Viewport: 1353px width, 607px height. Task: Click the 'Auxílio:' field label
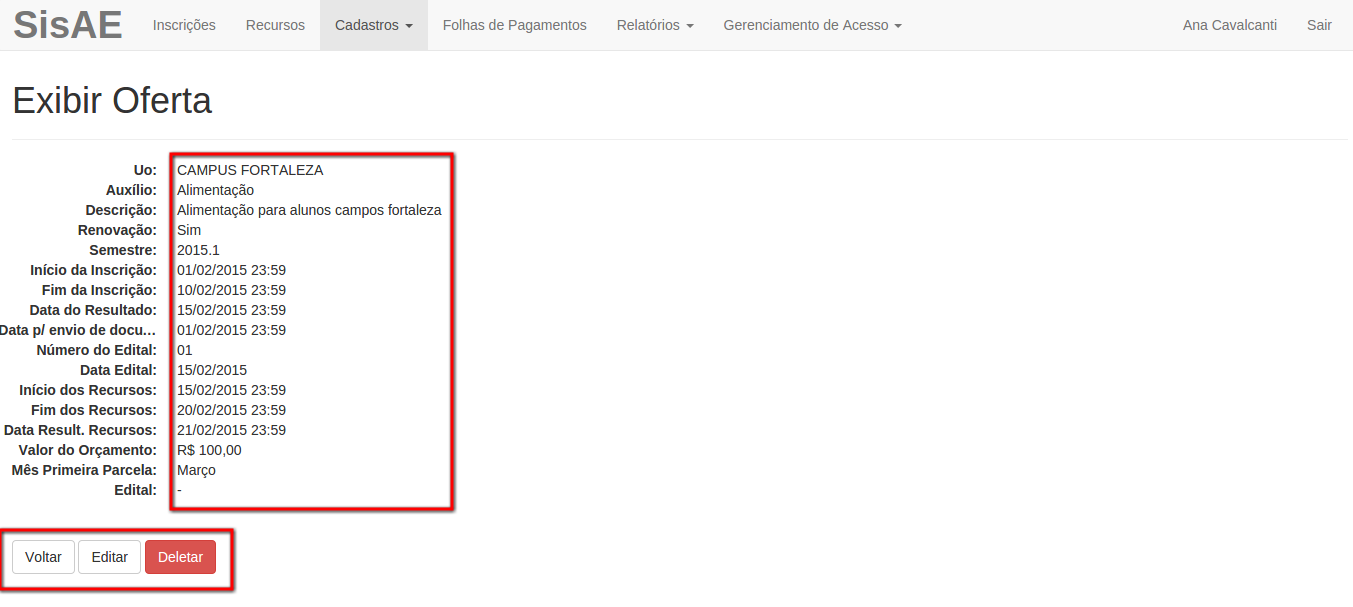click(x=131, y=190)
